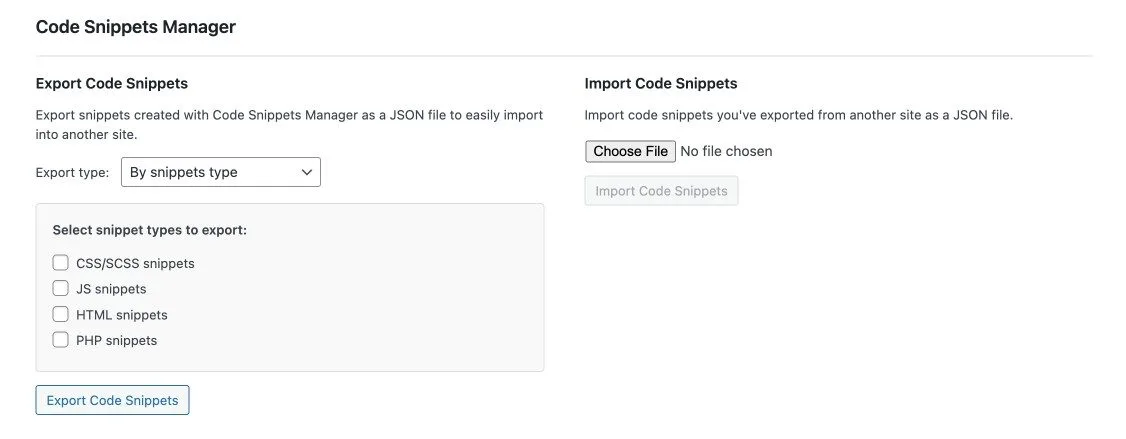Click the Choose File button
Image resolution: width=1126 pixels, height=439 pixels.
[630, 151]
